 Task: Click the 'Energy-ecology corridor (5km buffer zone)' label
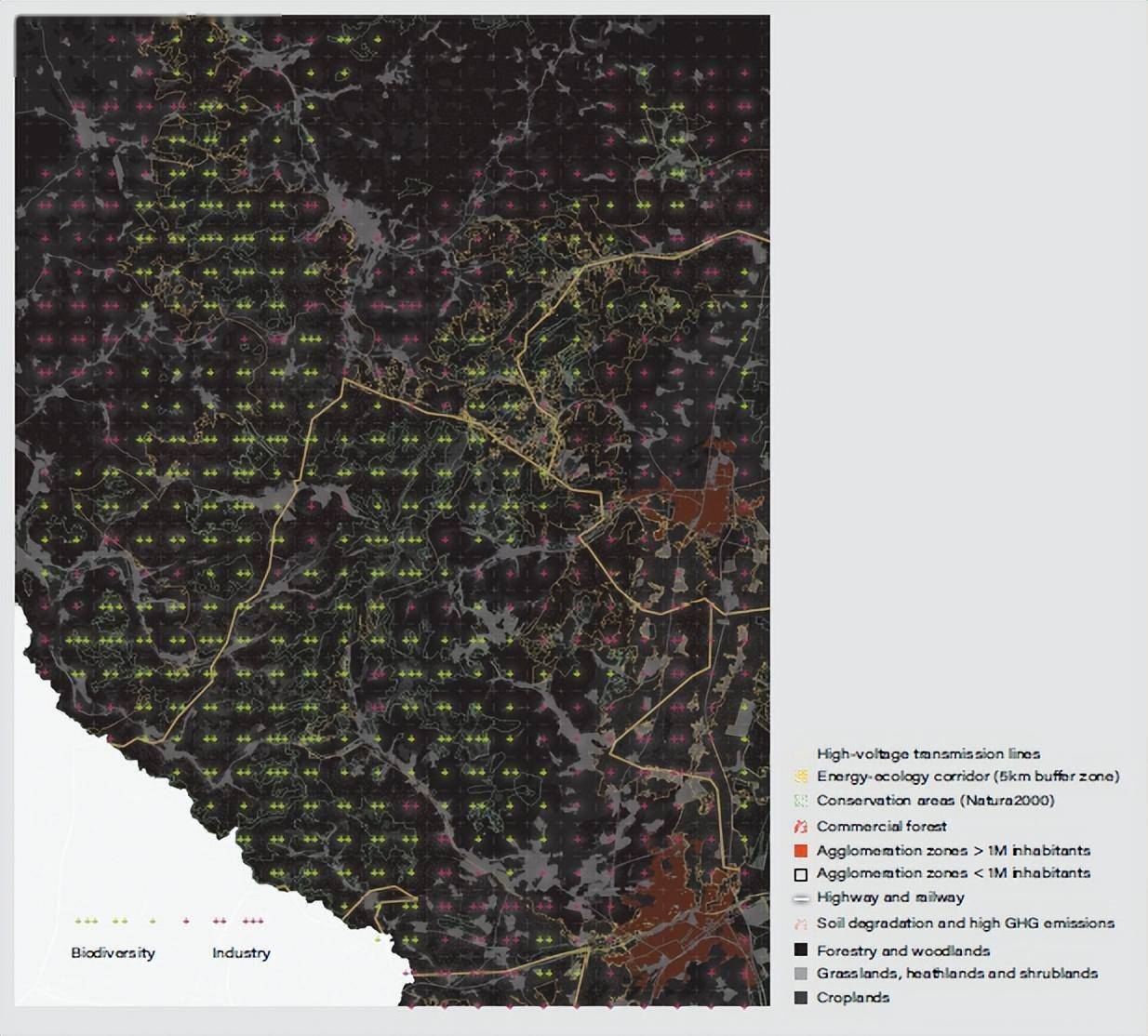click(x=968, y=777)
